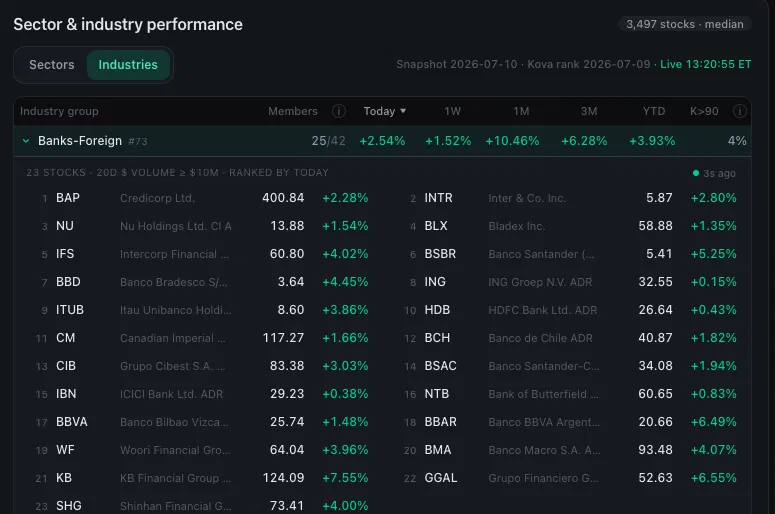The height and width of the screenshot is (514, 775).
Task: Sort by the Members column header
Action: pos(293,111)
